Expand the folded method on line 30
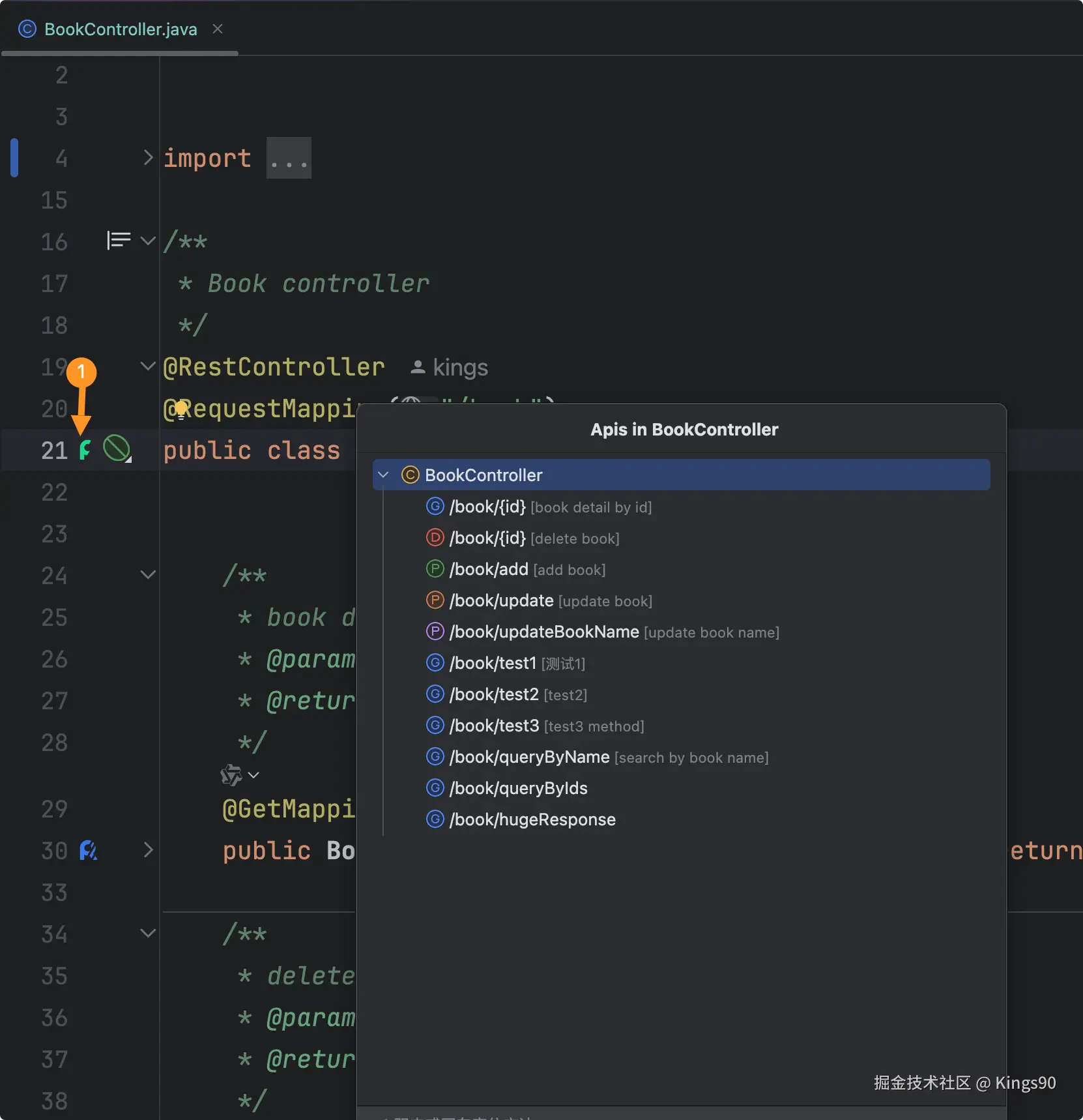Viewport: 1083px width, 1120px height. point(149,850)
